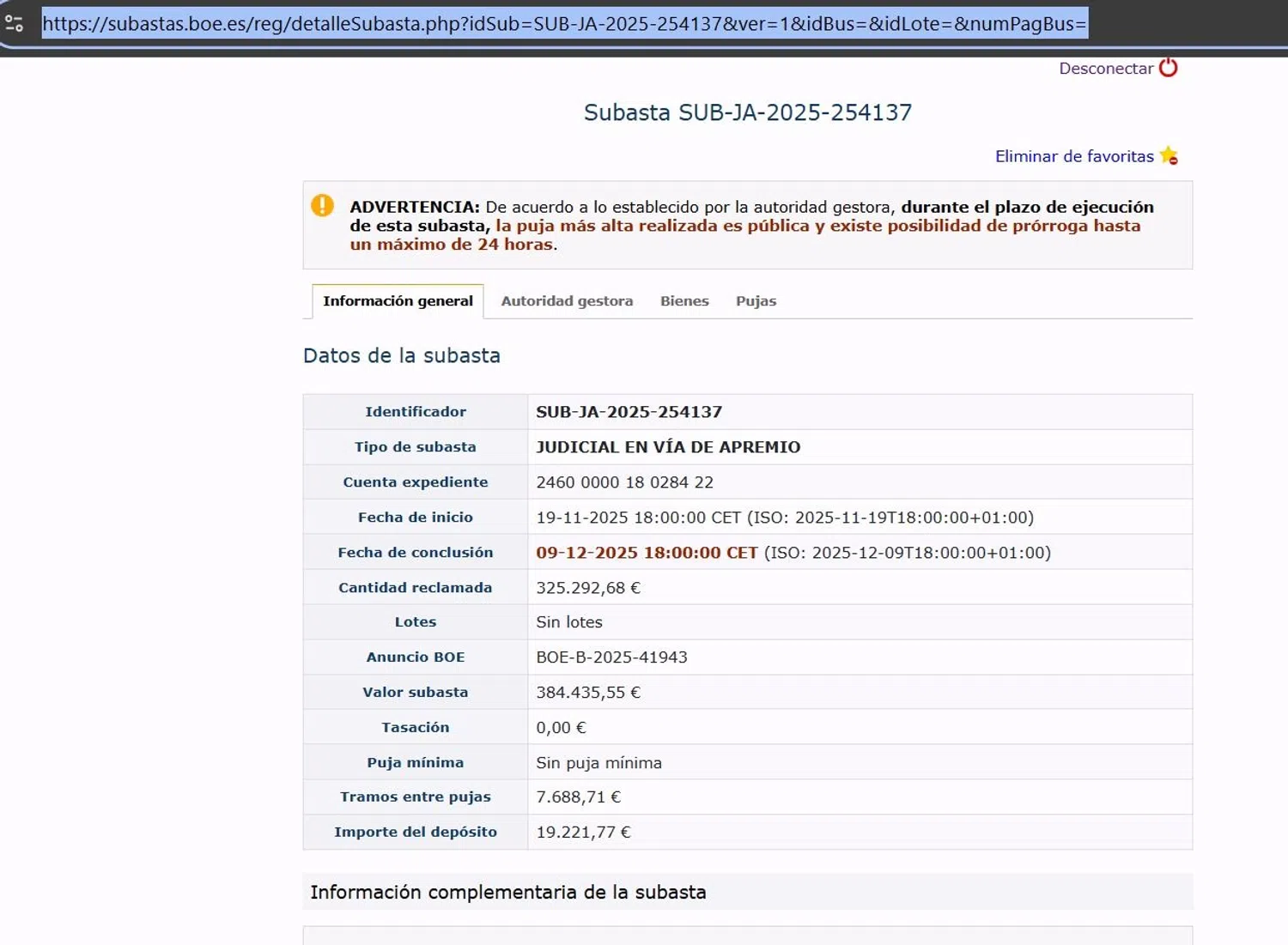Switch to the Información general tab
1288x945 pixels.
(x=398, y=301)
